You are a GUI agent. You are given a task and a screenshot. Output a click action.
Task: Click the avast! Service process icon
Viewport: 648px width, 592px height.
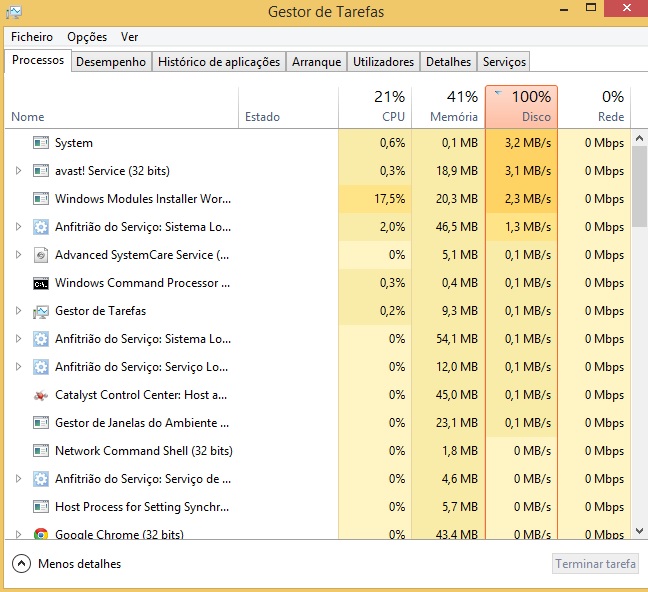click(41, 171)
